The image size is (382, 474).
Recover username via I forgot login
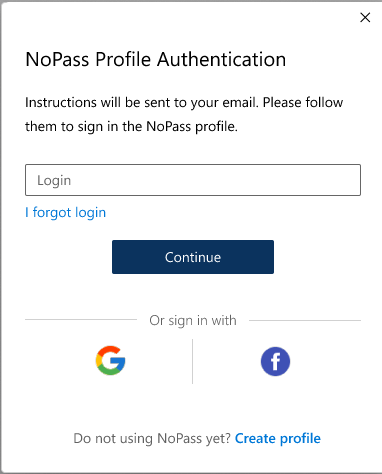tap(66, 213)
